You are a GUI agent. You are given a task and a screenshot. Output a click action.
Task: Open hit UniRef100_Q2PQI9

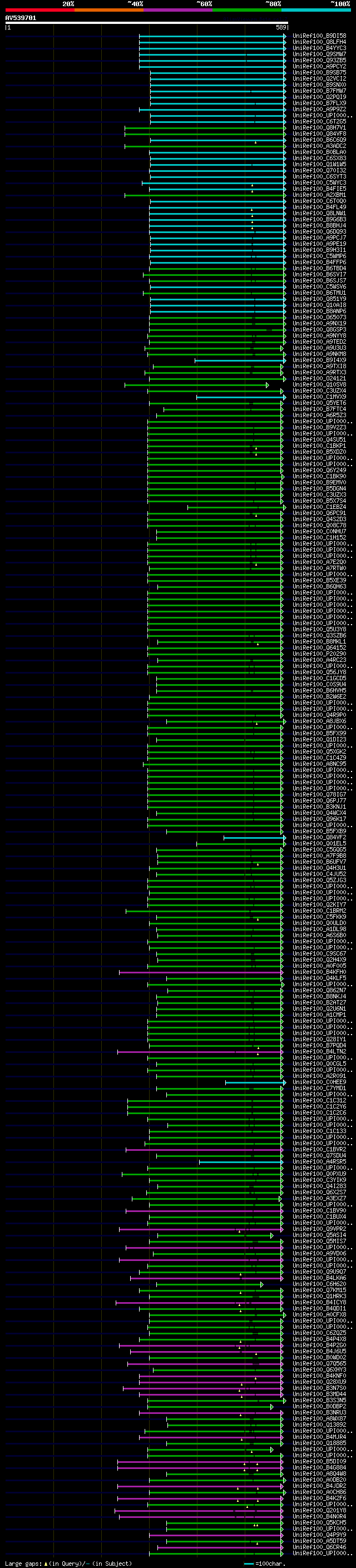click(319, 97)
